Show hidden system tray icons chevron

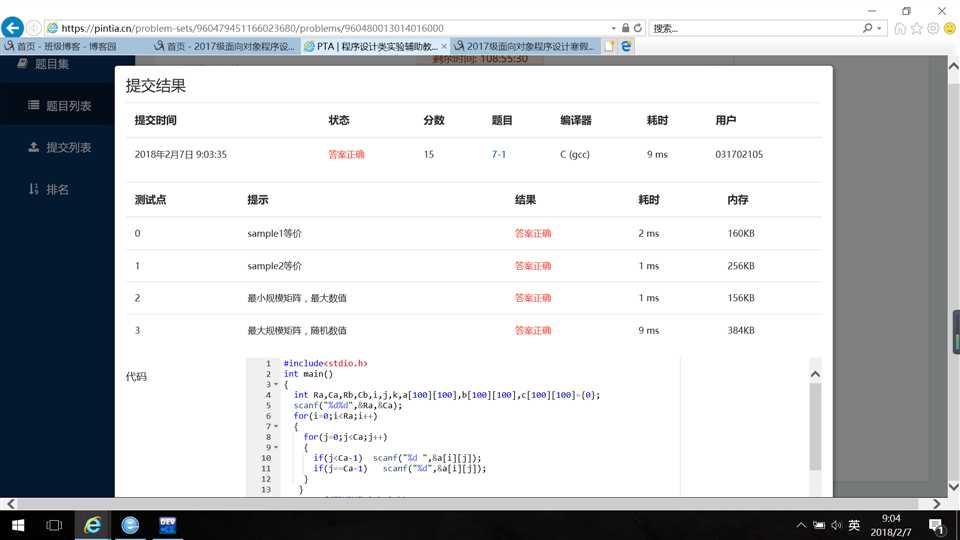(801, 525)
